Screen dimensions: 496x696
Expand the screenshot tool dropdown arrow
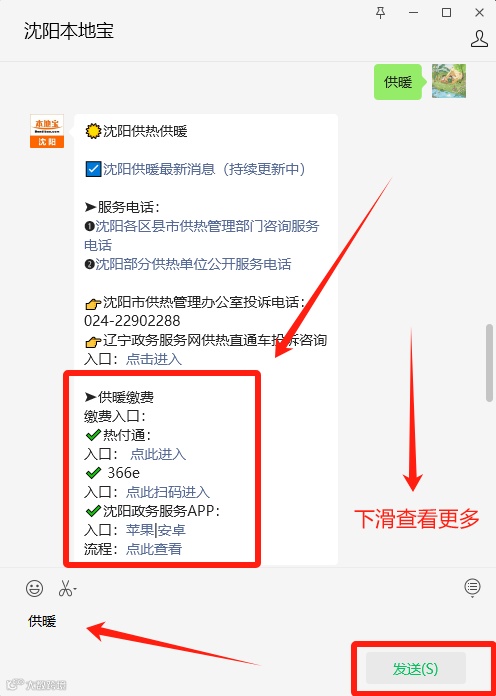(75, 589)
